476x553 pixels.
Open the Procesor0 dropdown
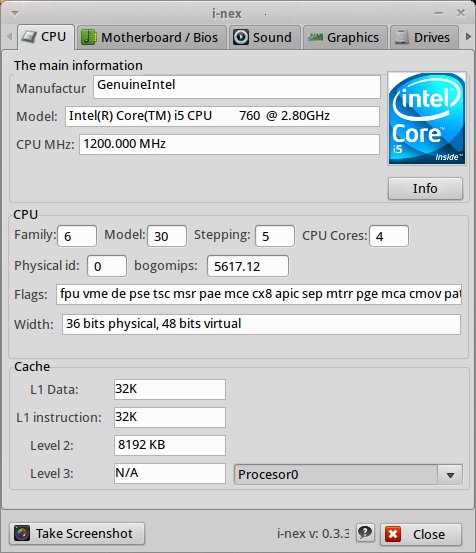tap(348, 474)
